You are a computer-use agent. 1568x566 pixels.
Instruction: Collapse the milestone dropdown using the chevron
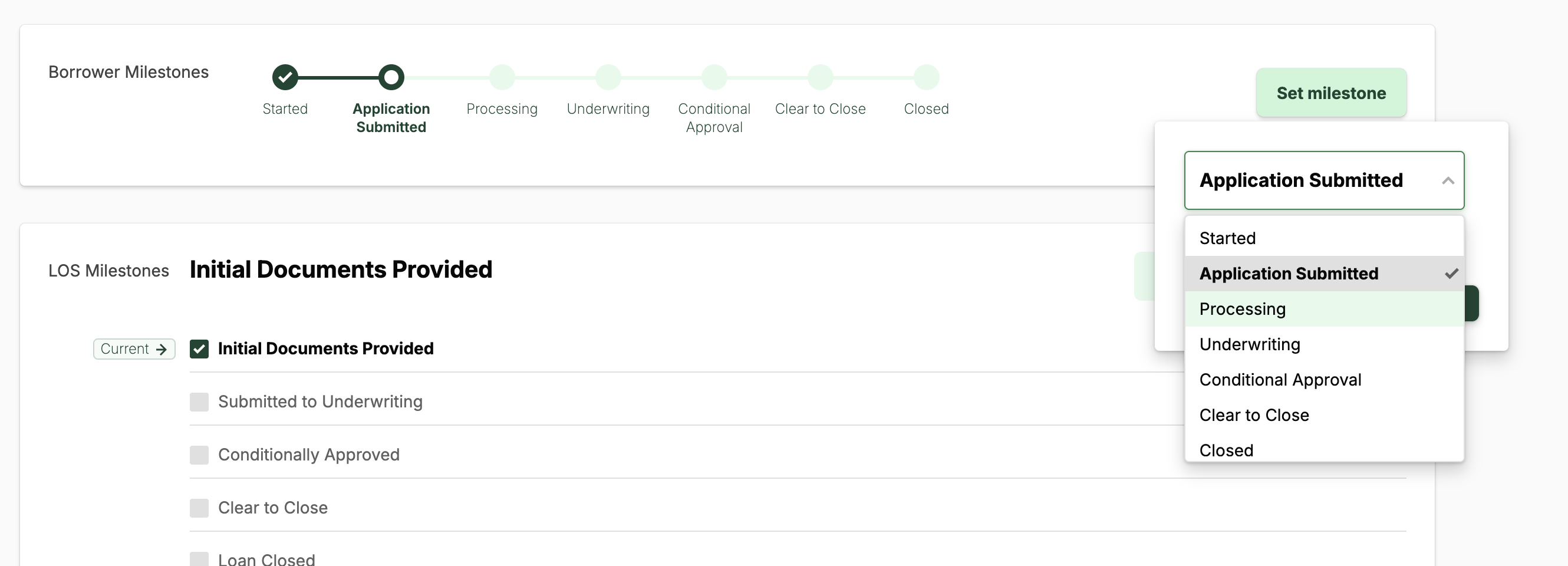click(x=1448, y=181)
